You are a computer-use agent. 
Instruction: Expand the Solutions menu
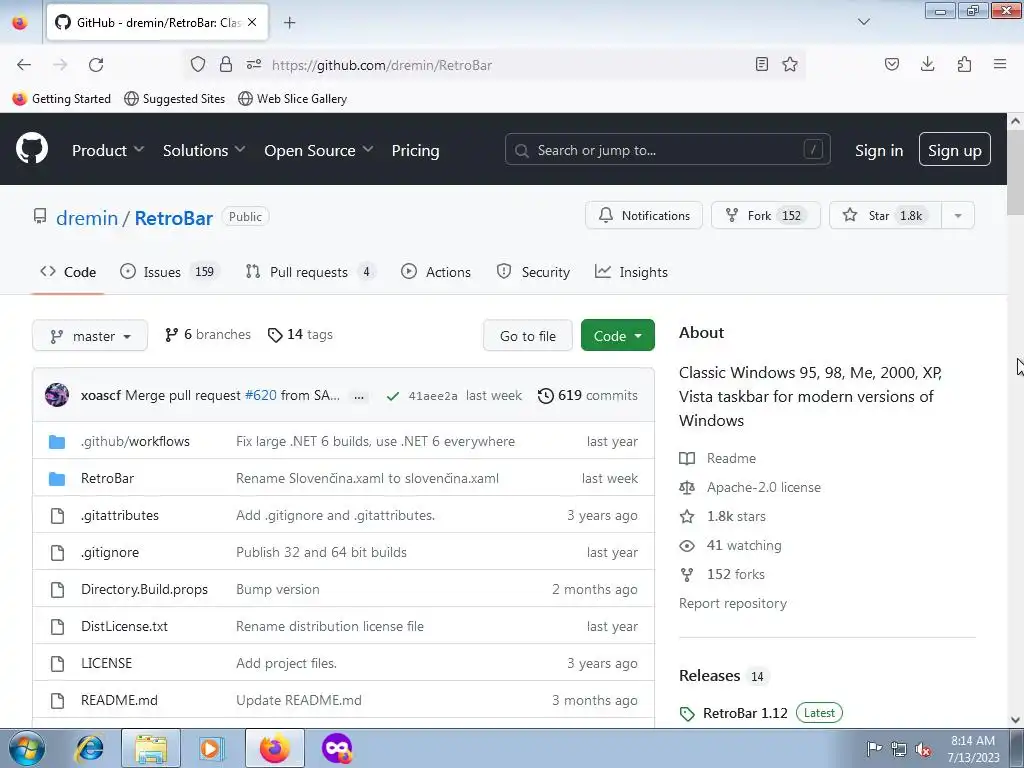(204, 150)
